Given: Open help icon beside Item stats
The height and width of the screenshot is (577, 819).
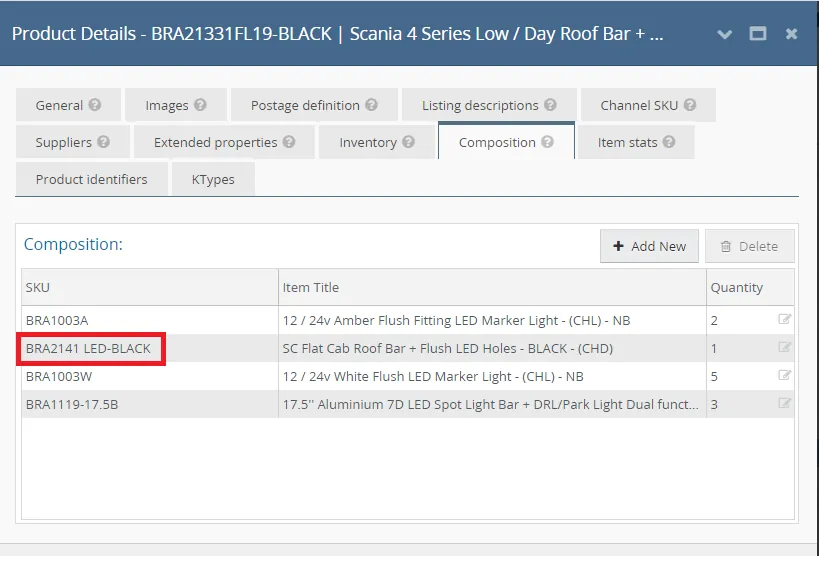Looking at the screenshot, I should point(669,142).
